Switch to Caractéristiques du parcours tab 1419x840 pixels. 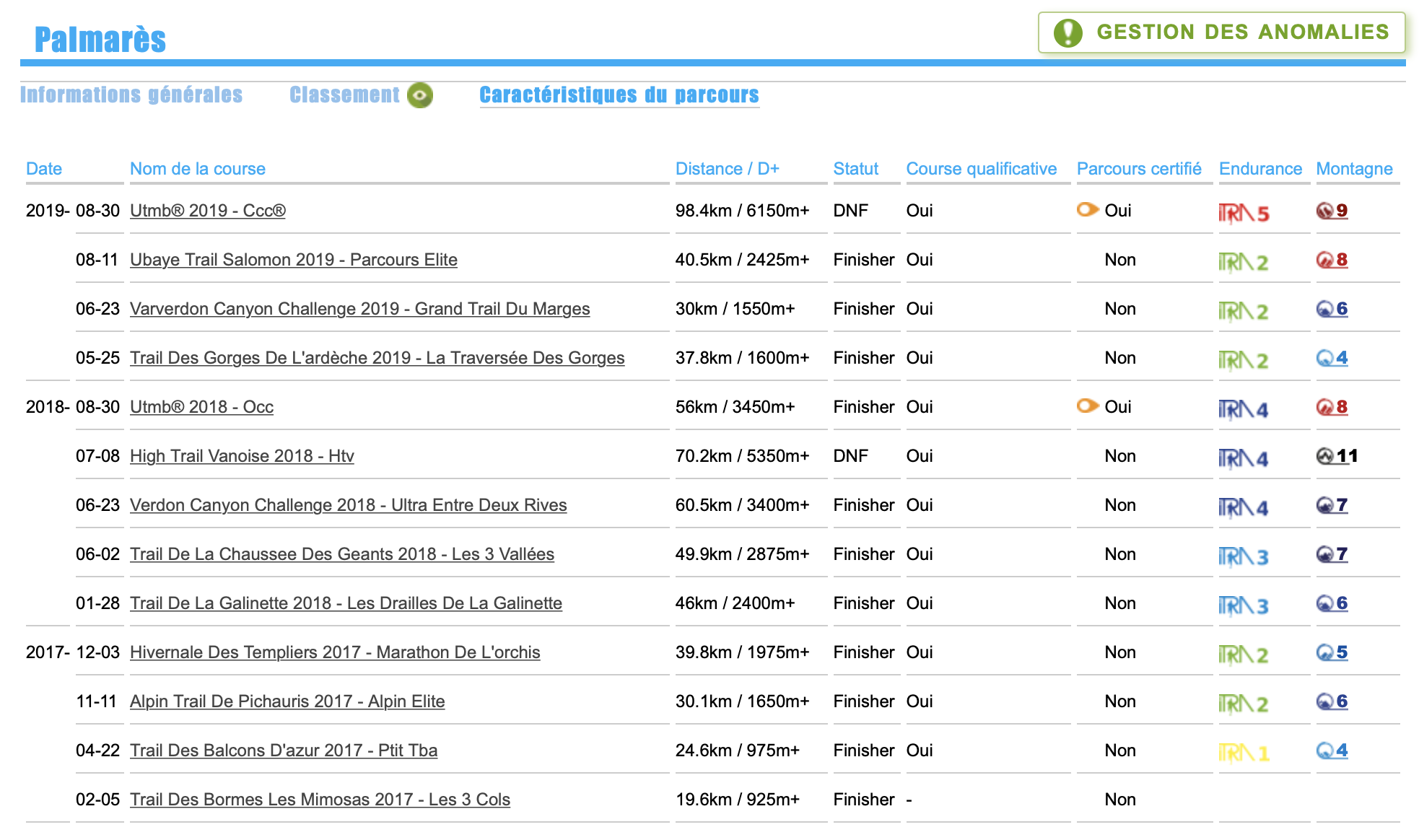(619, 95)
